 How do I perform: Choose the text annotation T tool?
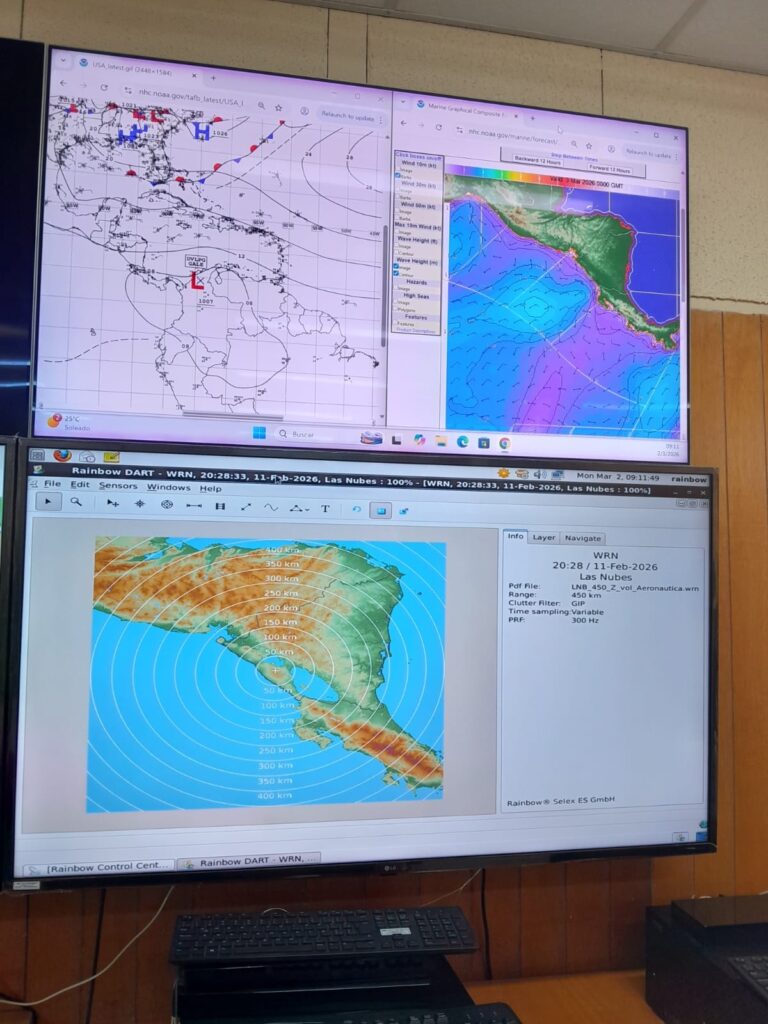pyautogui.click(x=325, y=509)
